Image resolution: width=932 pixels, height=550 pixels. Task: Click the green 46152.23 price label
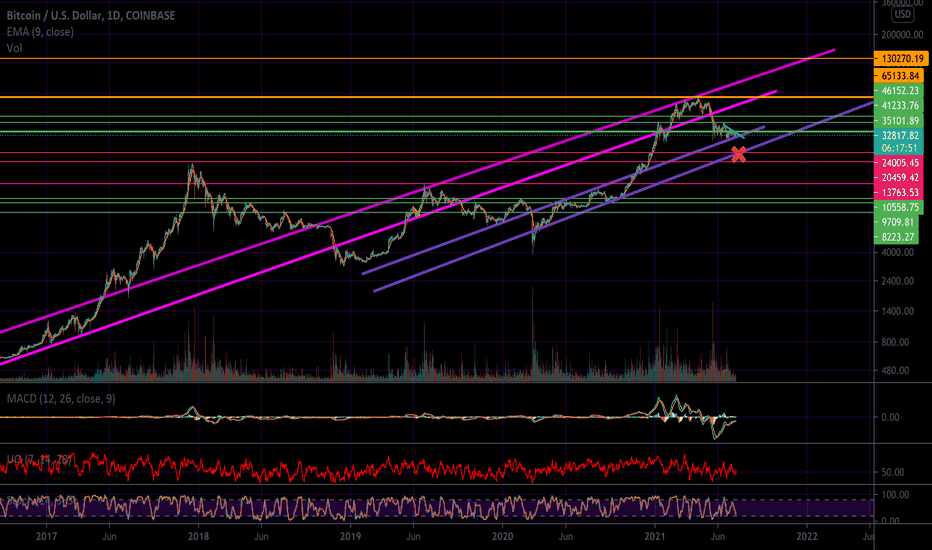point(899,90)
